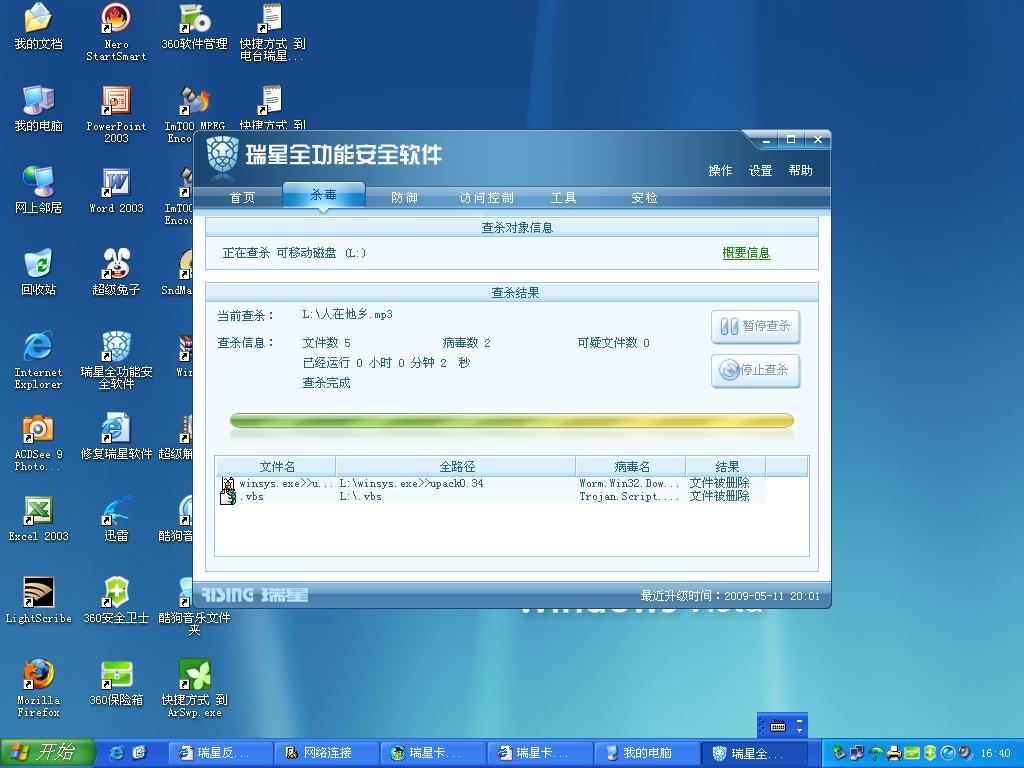Open the 访问控制 tab
The height and width of the screenshot is (768, 1024).
coord(487,197)
